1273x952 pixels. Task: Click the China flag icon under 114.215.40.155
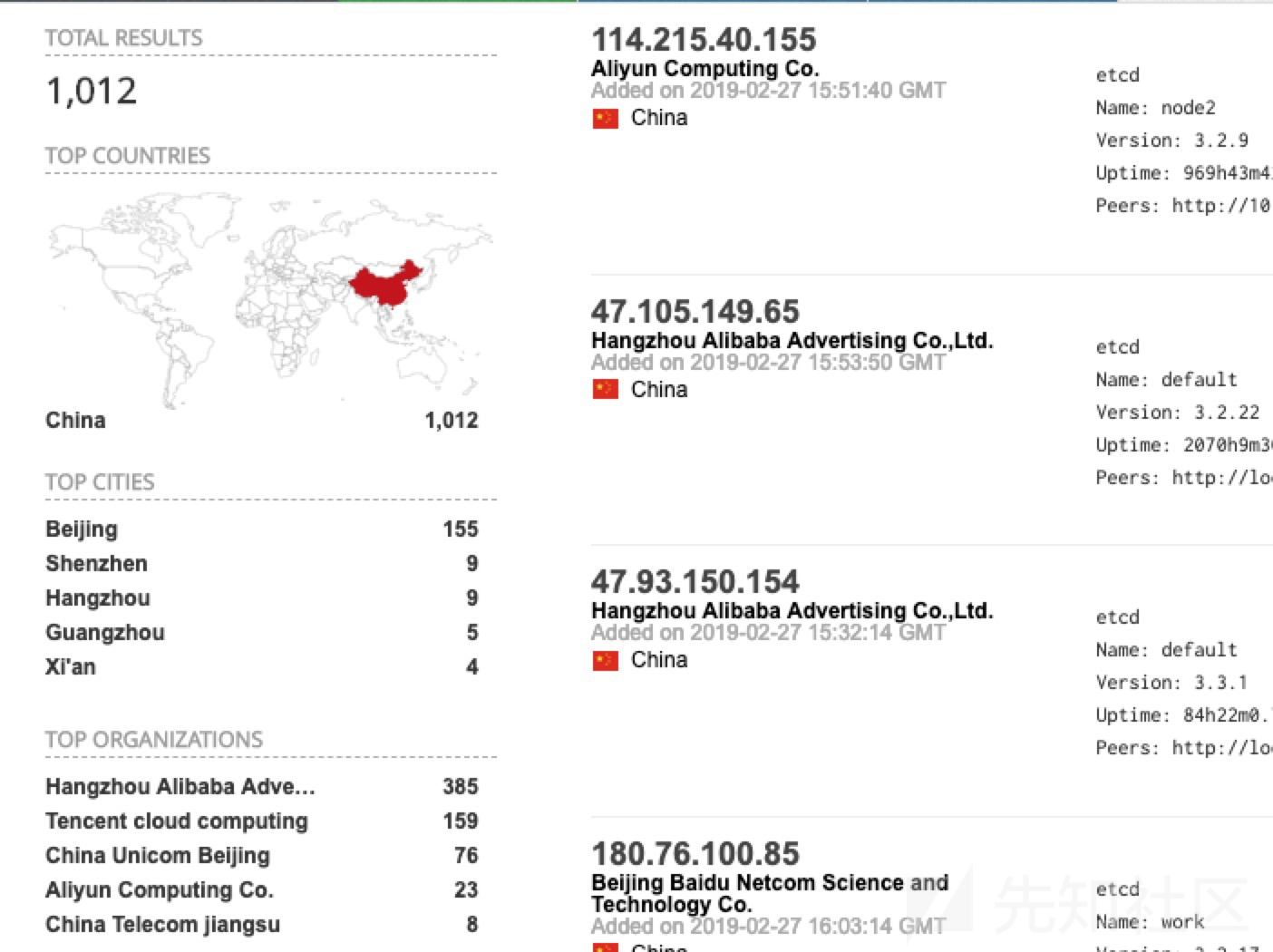605,119
